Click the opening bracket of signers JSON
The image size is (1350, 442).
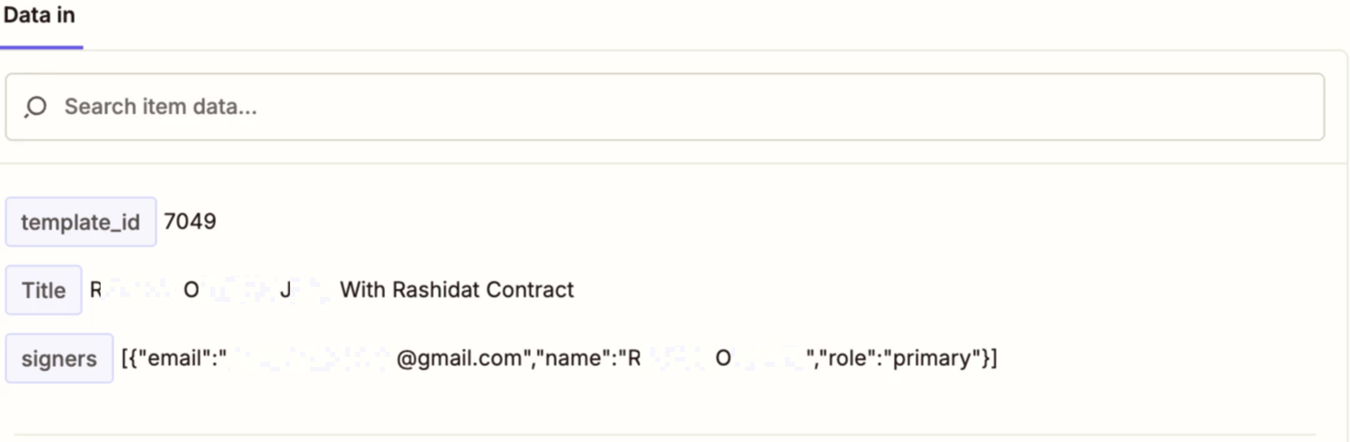(124, 358)
